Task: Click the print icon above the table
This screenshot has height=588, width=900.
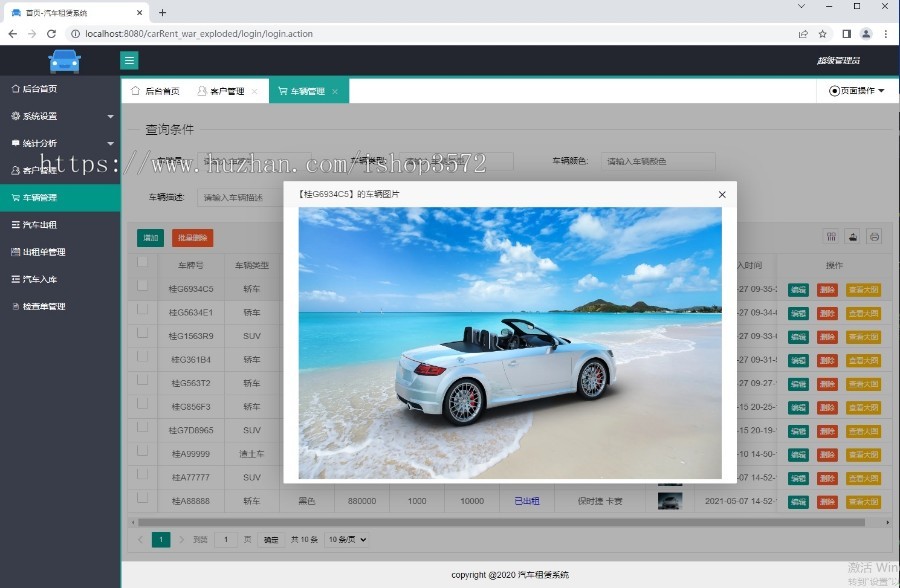Action: (x=874, y=237)
